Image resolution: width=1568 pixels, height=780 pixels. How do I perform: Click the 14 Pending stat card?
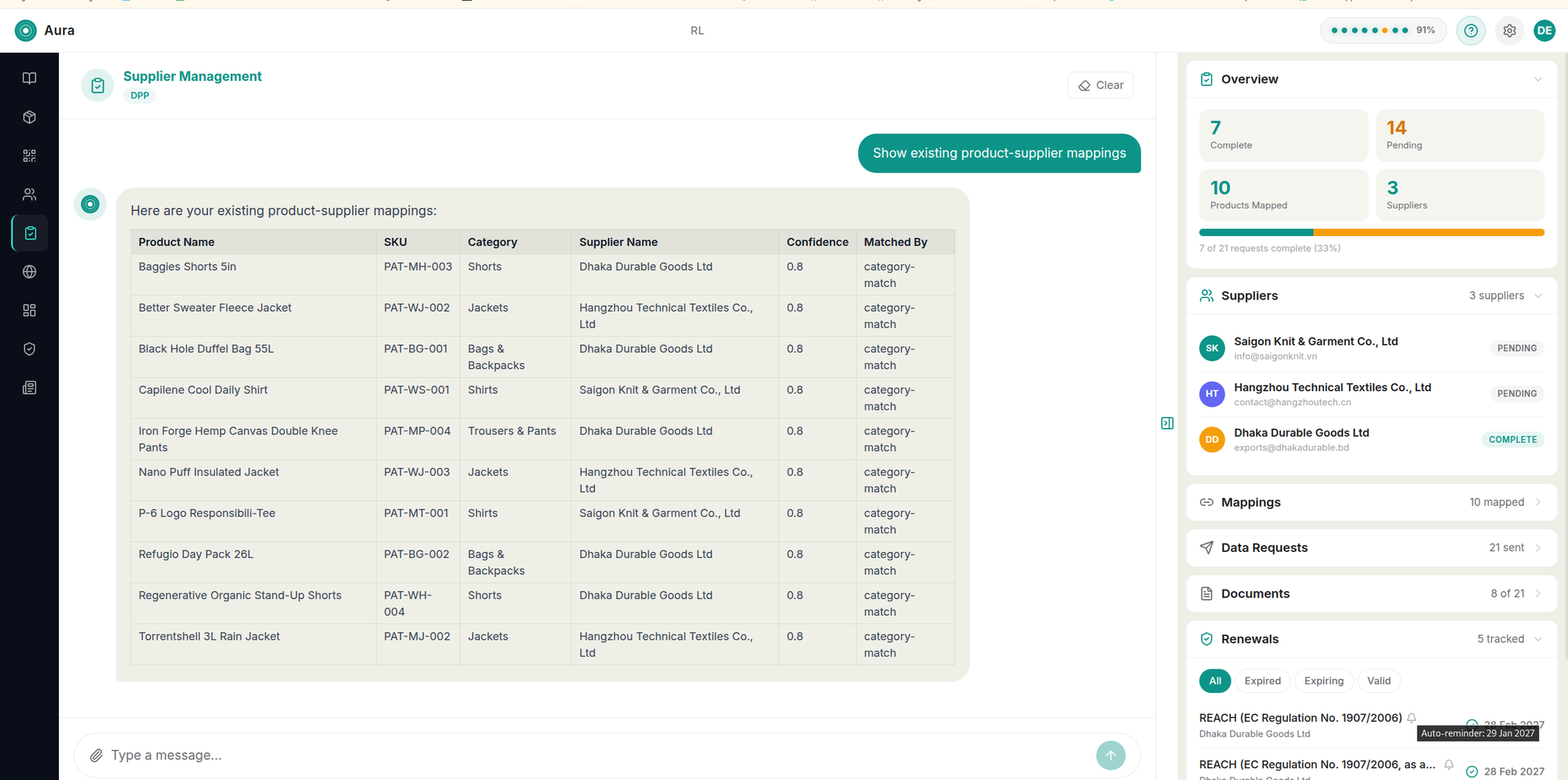(1460, 135)
